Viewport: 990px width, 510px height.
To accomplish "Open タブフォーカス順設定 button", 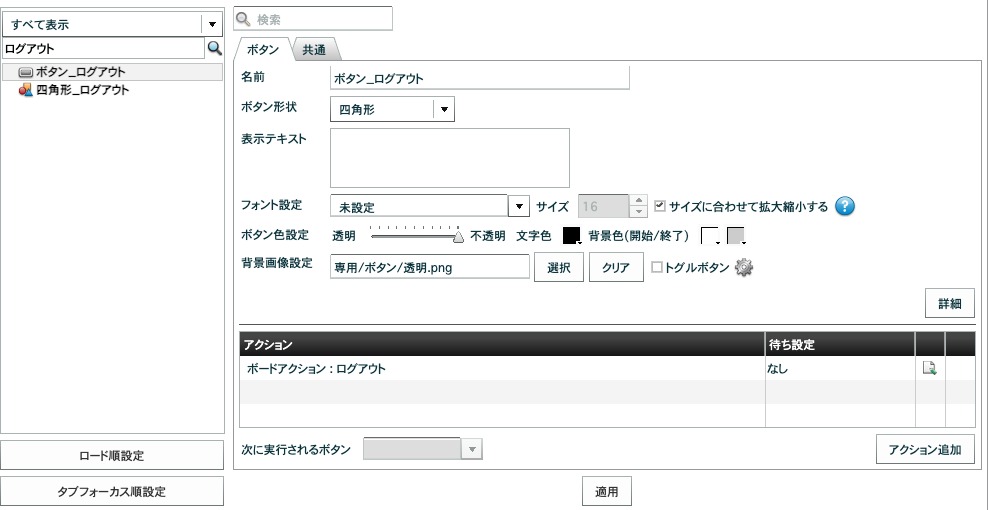I will [x=112, y=491].
